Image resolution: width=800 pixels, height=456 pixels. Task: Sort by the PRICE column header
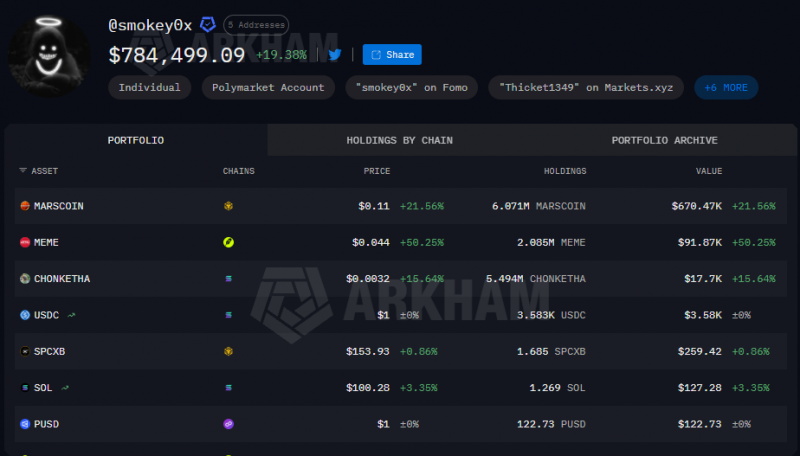click(377, 171)
